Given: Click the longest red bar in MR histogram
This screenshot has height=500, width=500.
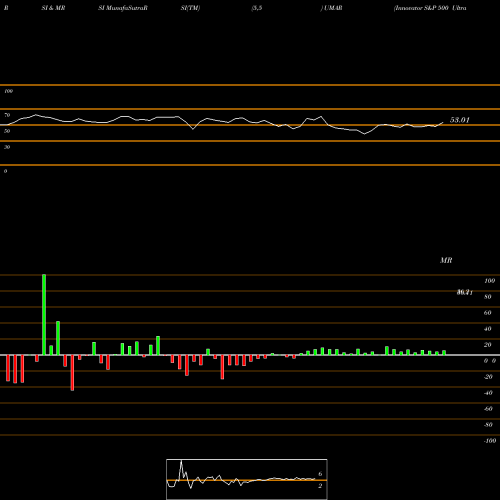Looking at the screenshot, I should point(72,373).
